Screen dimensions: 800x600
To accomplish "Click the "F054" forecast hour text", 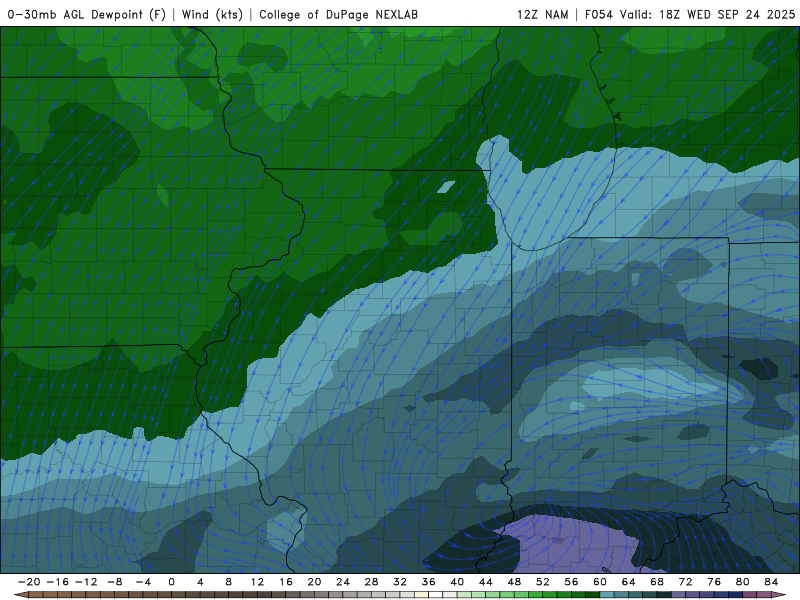I will pos(598,14).
